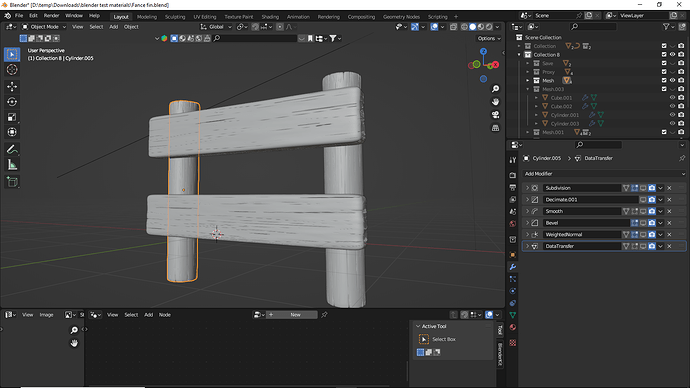Screen dimensions: 690x388
Task: Open the viewport Options dropdown
Action: click(489, 39)
